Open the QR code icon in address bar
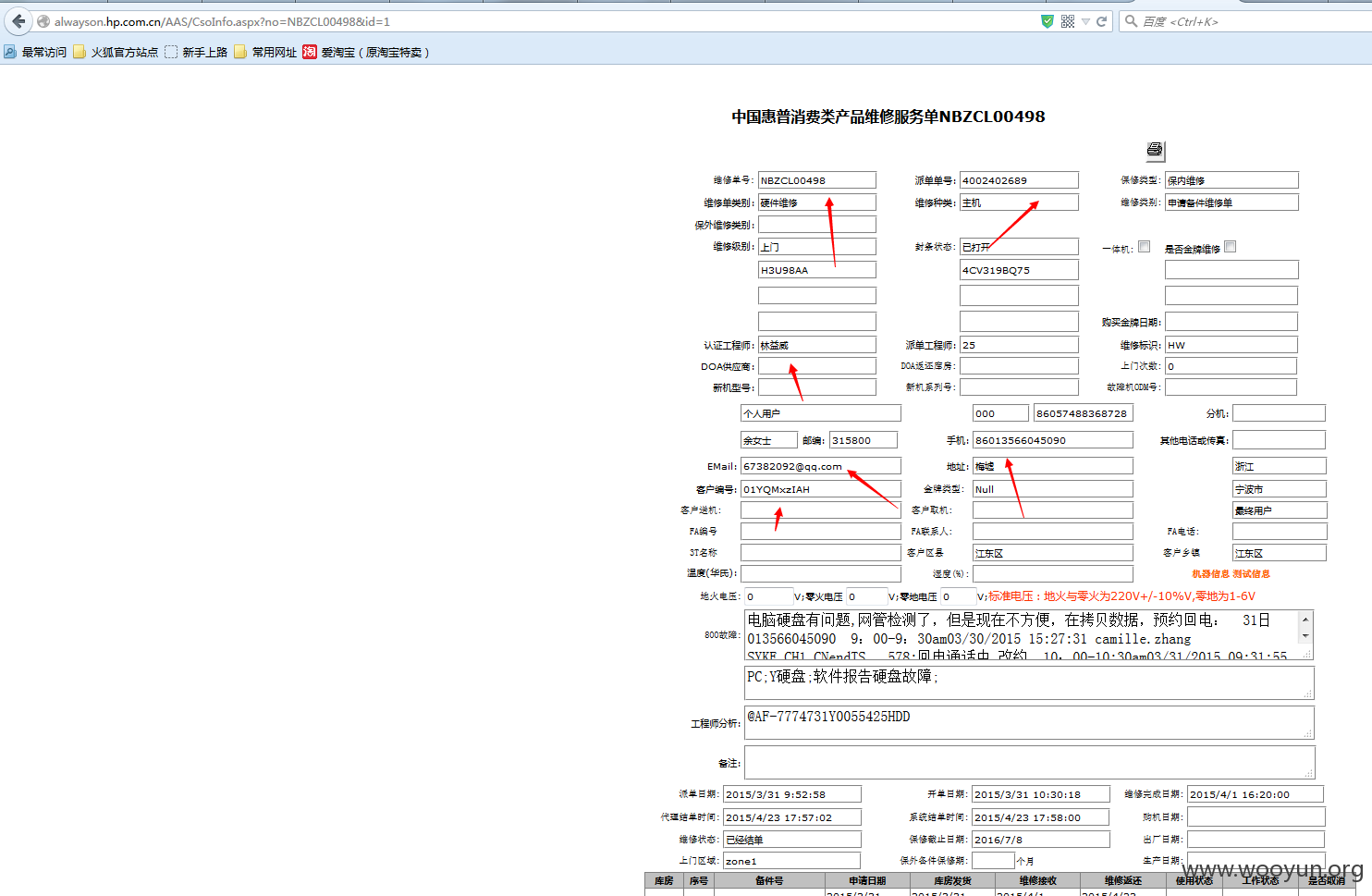 1068,21
